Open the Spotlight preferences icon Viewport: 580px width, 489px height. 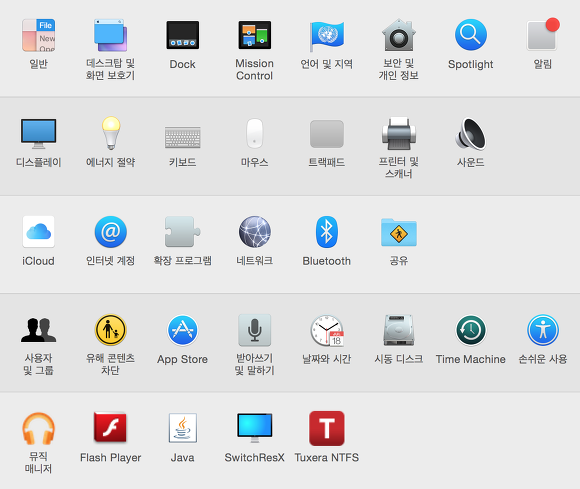[471, 35]
